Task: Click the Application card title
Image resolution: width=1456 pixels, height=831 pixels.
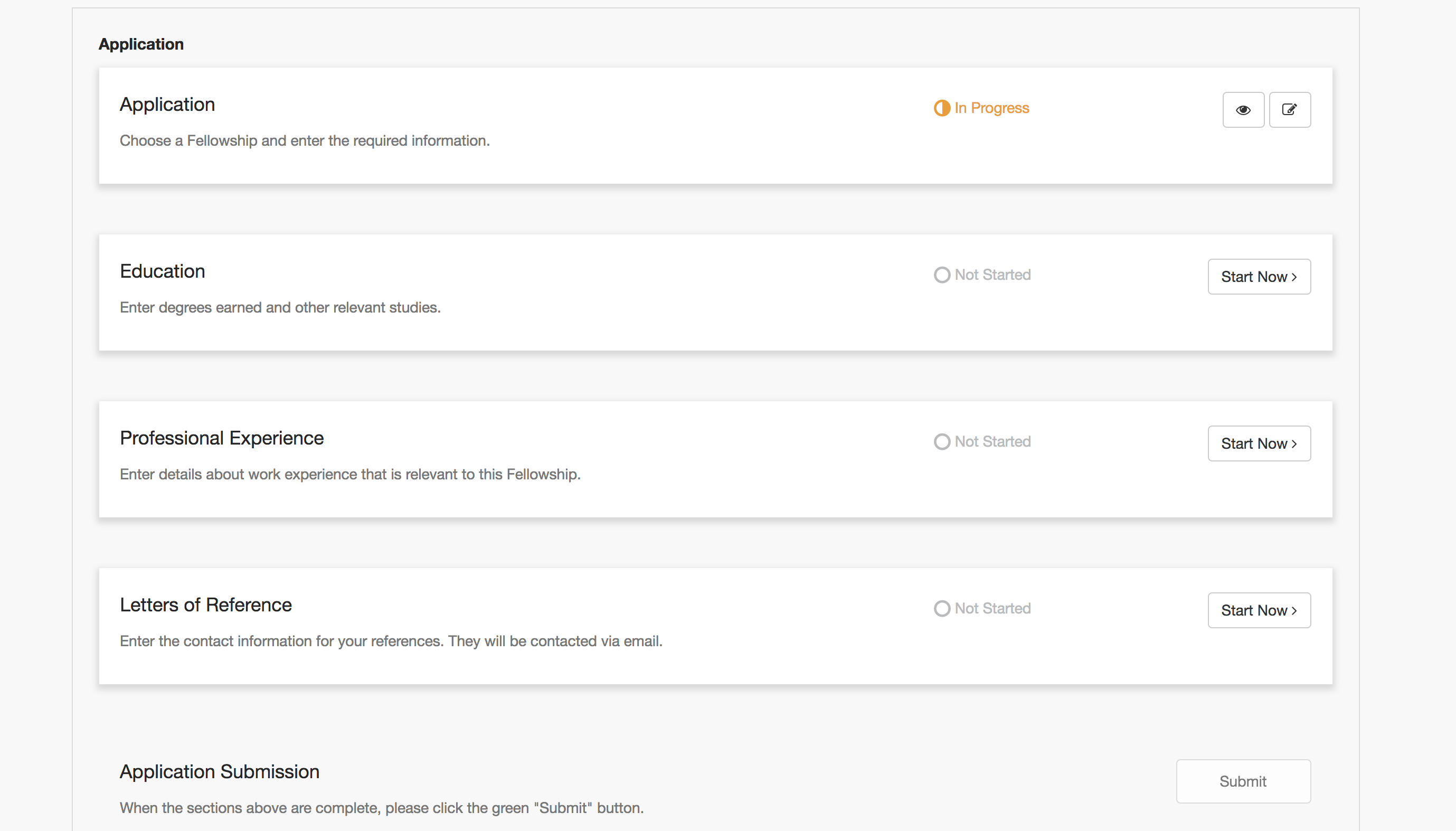Action: pos(167,105)
